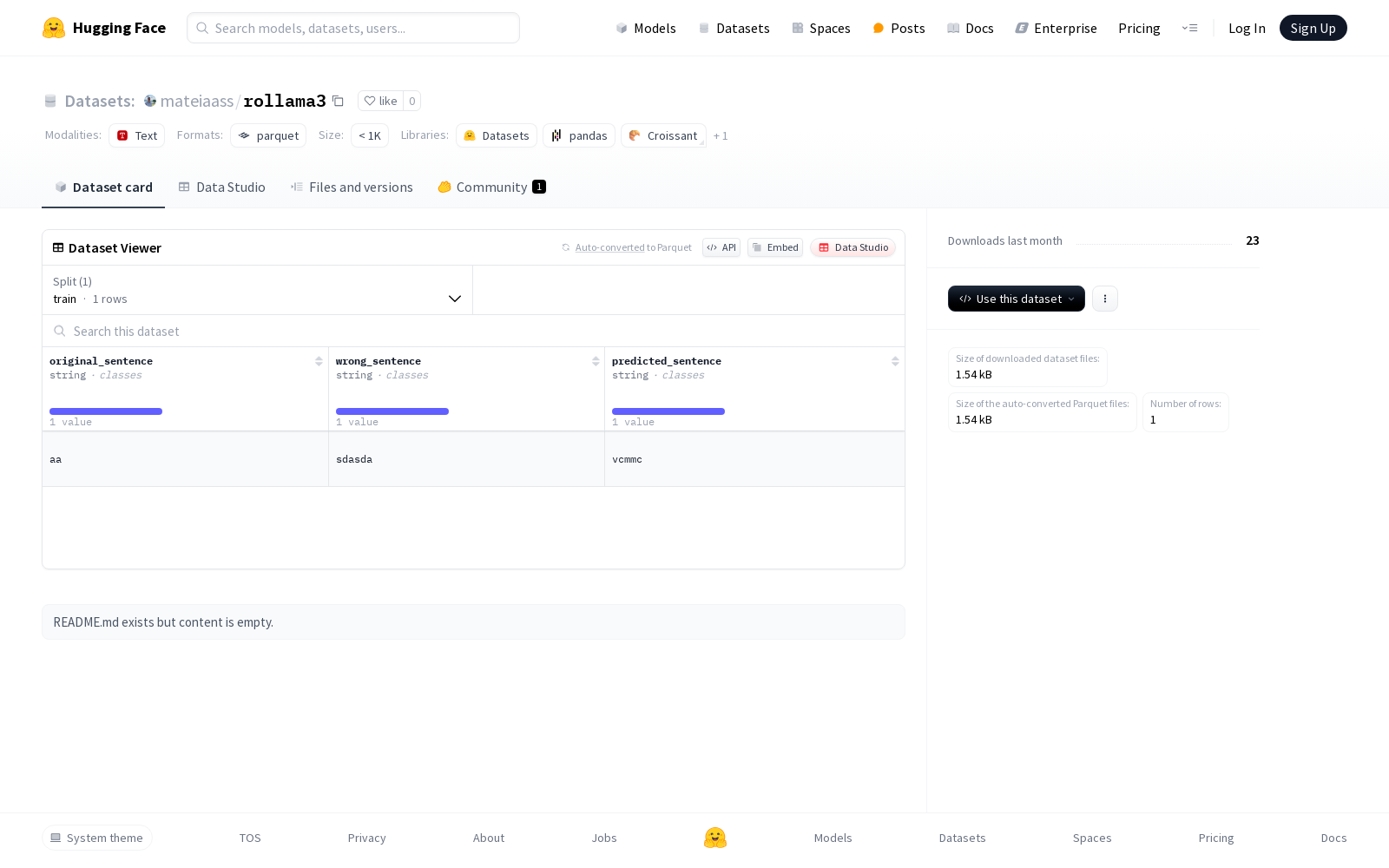Screen dimensions: 1389x868
Task: Open the Pricing footer link
Action: pyautogui.click(x=1216, y=838)
